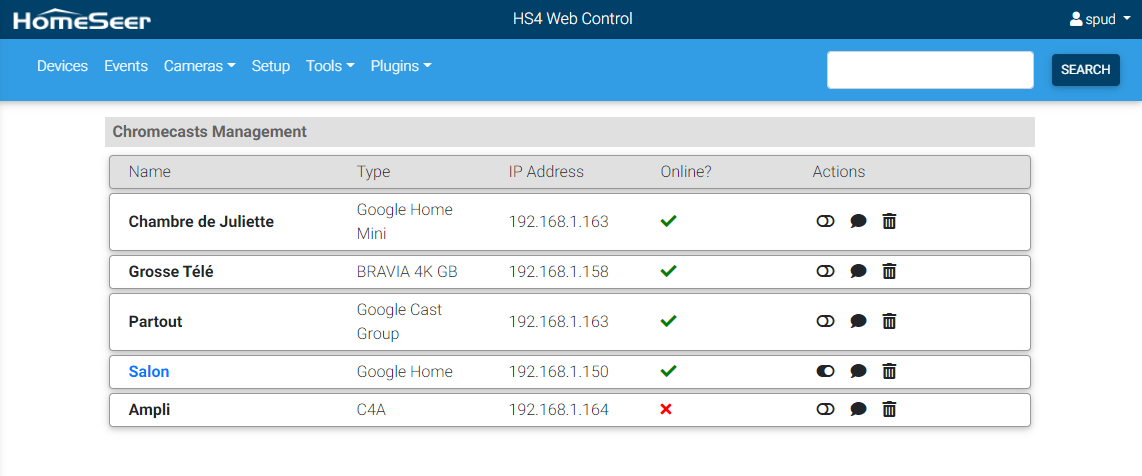Screen dimensions: 1142x476
Task: Click trash icon in Grosse Télé row
Action: (889, 272)
